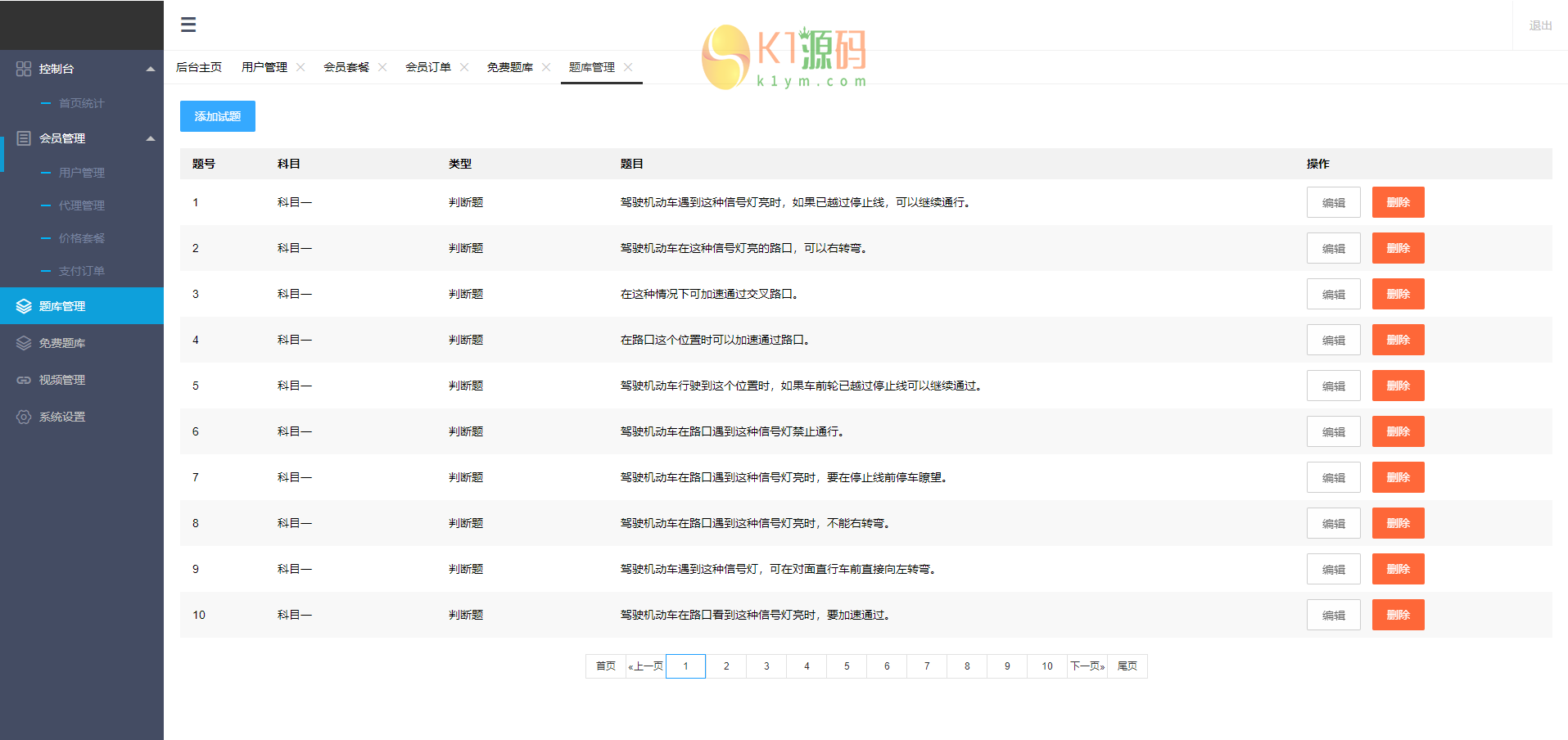The width and height of the screenshot is (1568, 740).
Task: Close the 题库管理 tab
Action: (628, 67)
